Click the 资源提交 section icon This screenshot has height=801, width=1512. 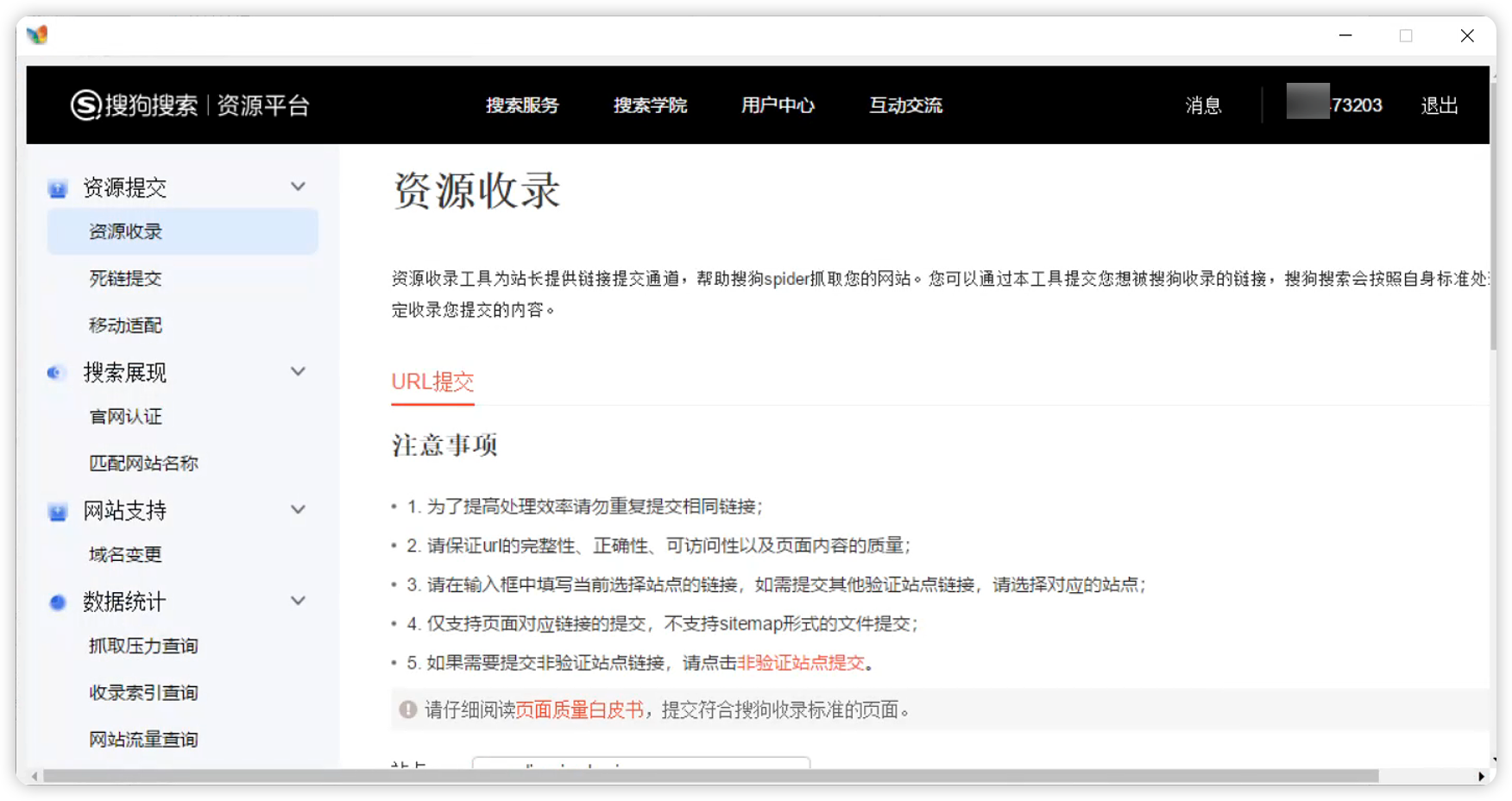58,188
